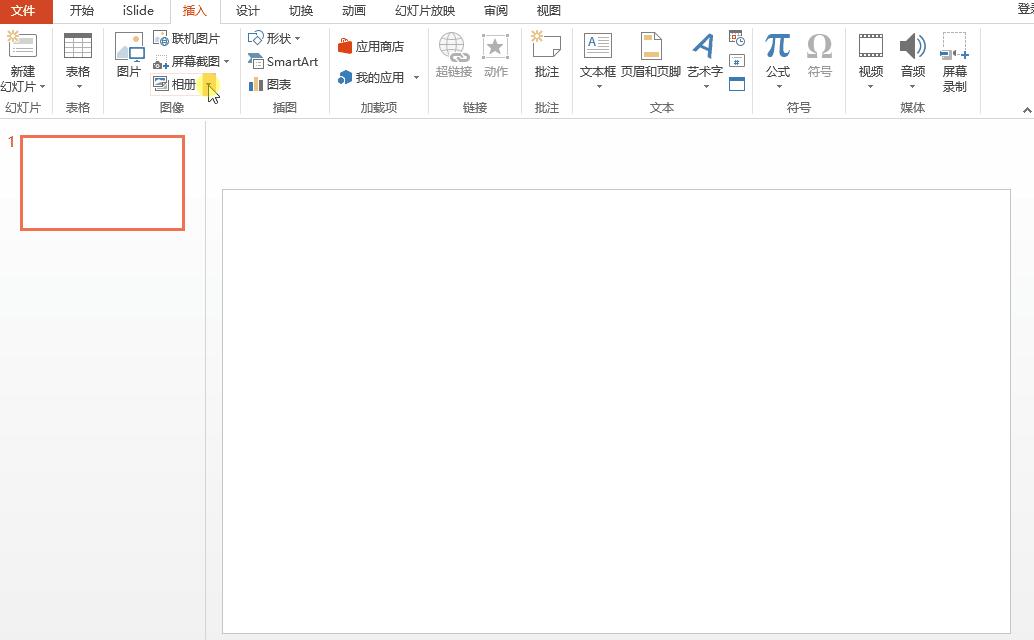Select slide 1 thumbnail in the panel
The width and height of the screenshot is (1034, 640).
point(102,182)
